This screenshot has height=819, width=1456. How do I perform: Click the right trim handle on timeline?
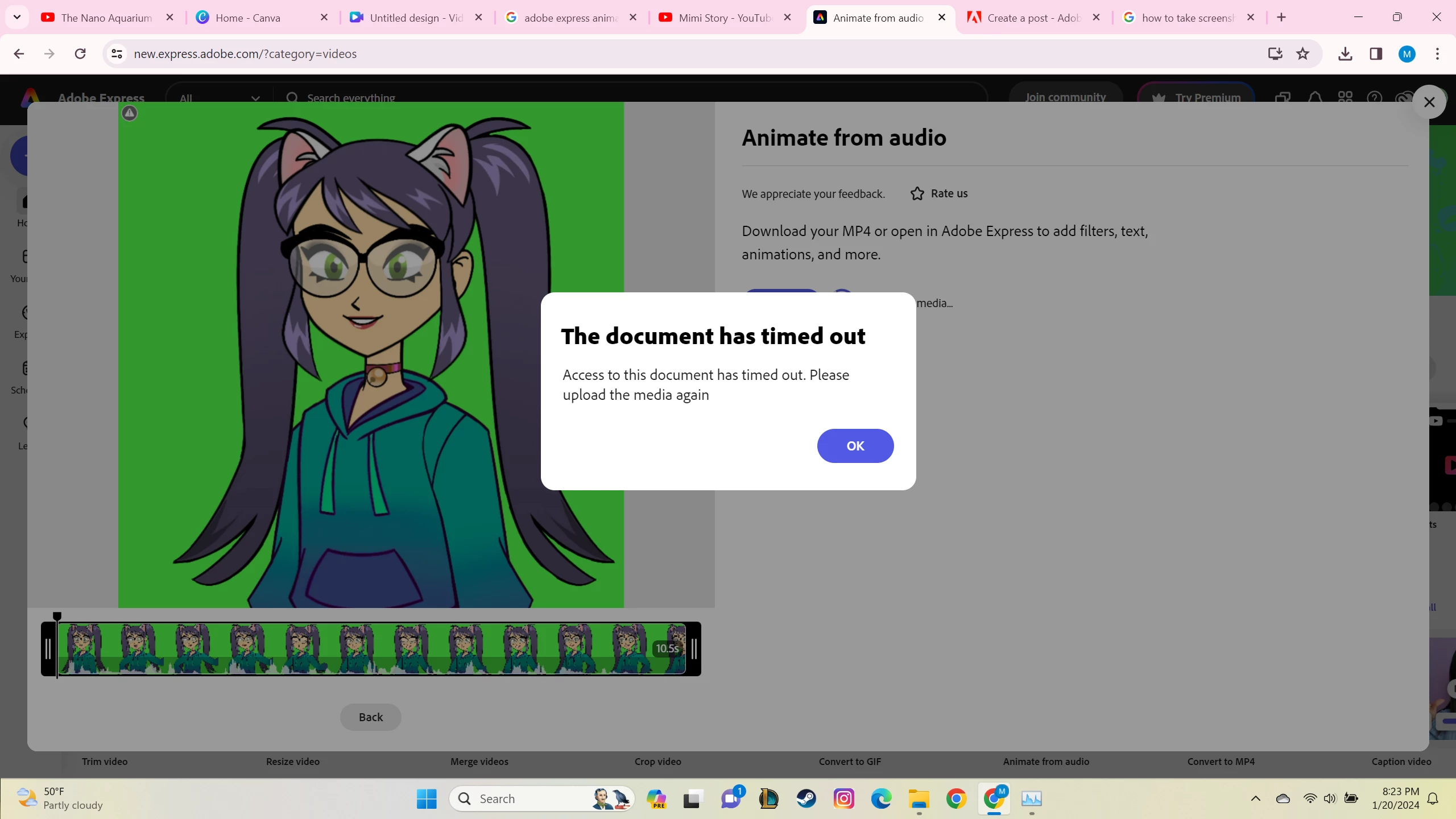694,649
